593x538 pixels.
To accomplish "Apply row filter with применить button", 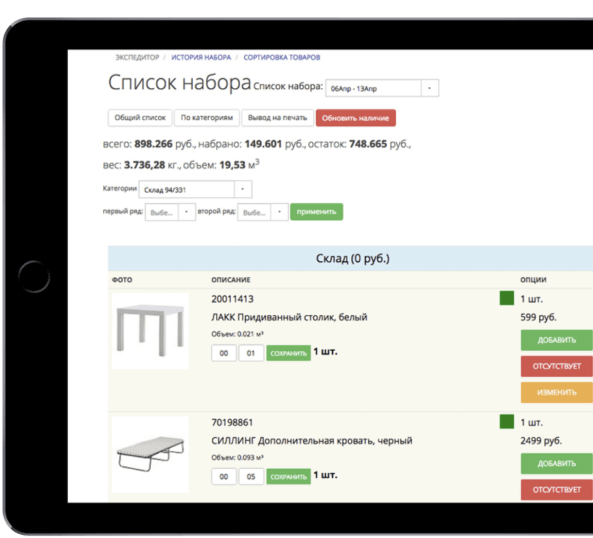I will pos(317,212).
